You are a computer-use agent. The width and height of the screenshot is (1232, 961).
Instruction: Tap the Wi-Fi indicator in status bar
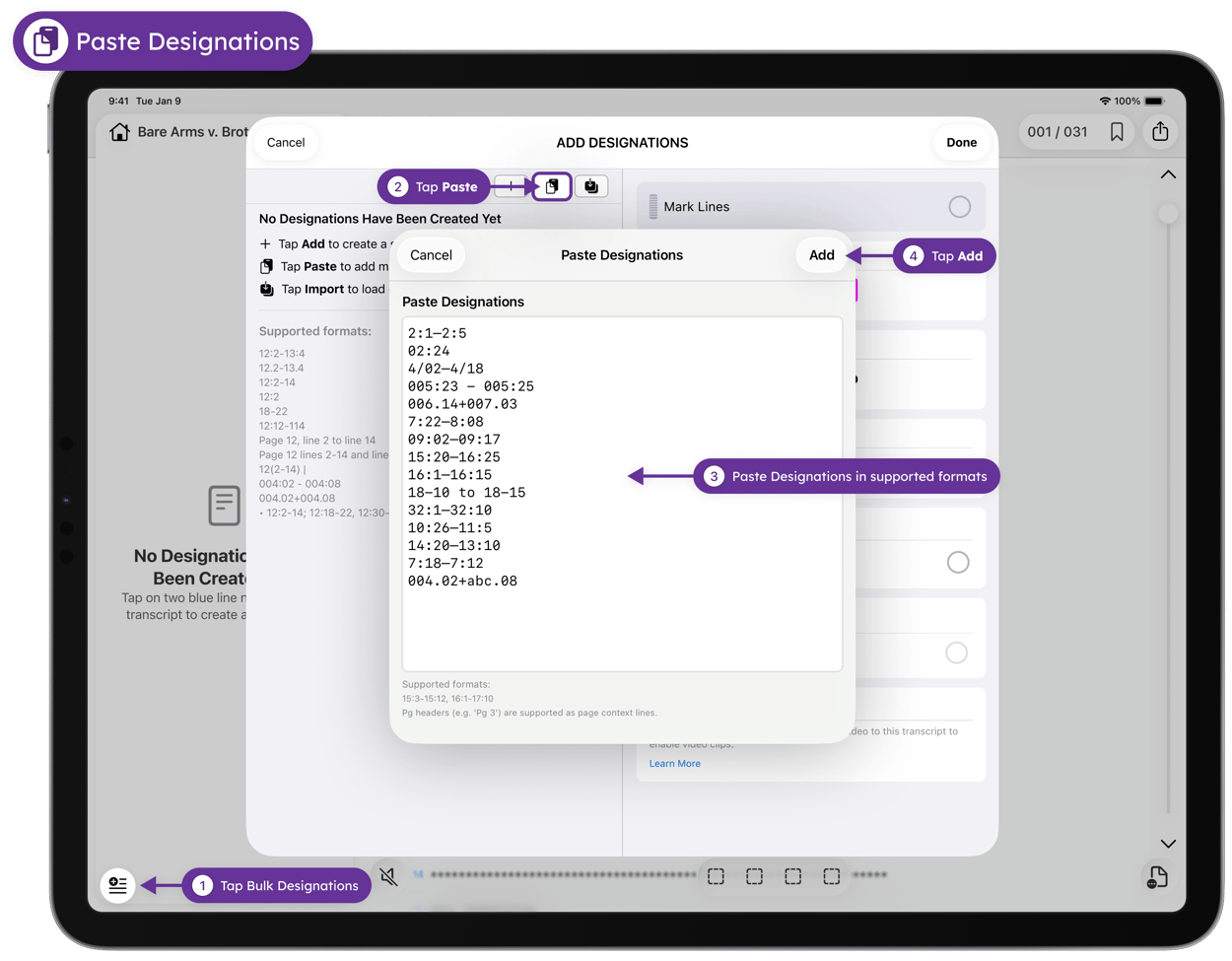coord(1105,101)
